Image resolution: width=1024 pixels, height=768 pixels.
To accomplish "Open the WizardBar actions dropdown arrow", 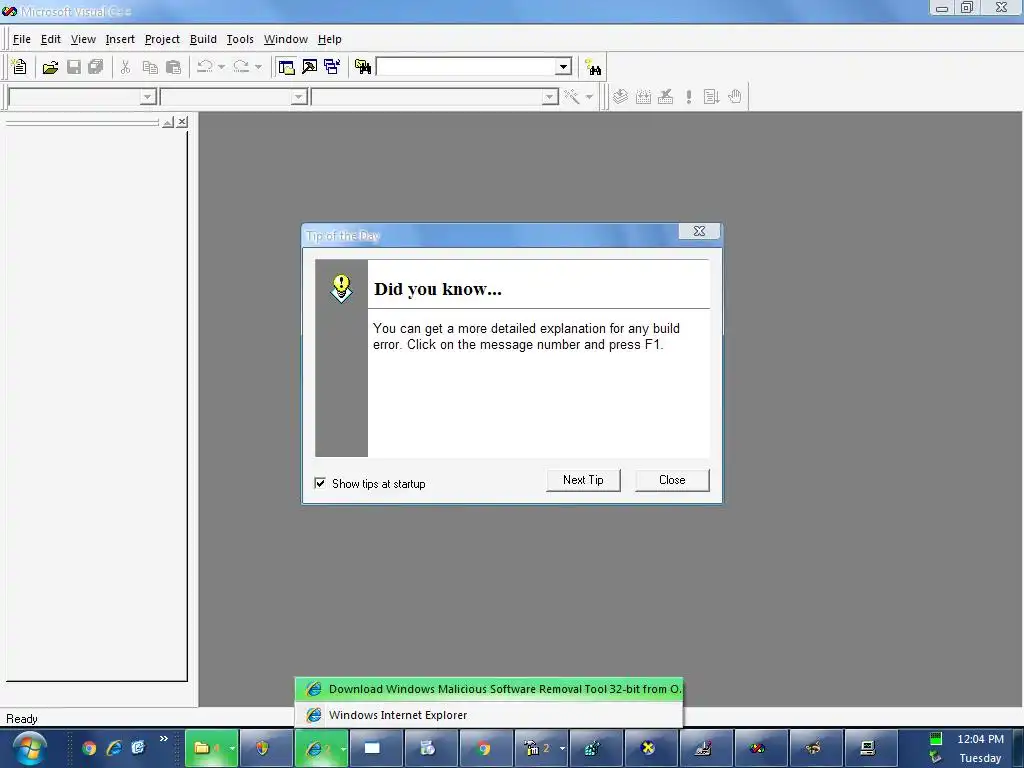I will (x=589, y=97).
